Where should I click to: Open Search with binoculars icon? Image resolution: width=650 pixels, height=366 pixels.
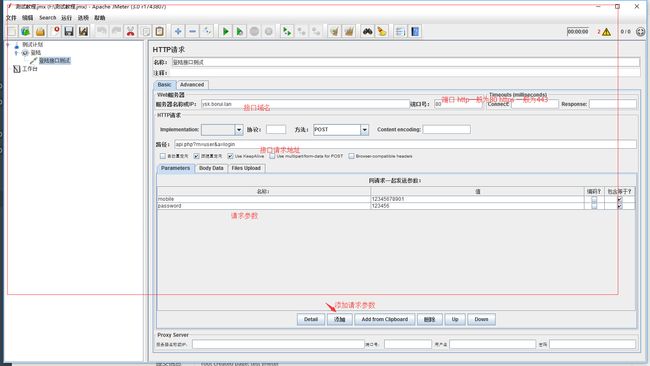367,32
